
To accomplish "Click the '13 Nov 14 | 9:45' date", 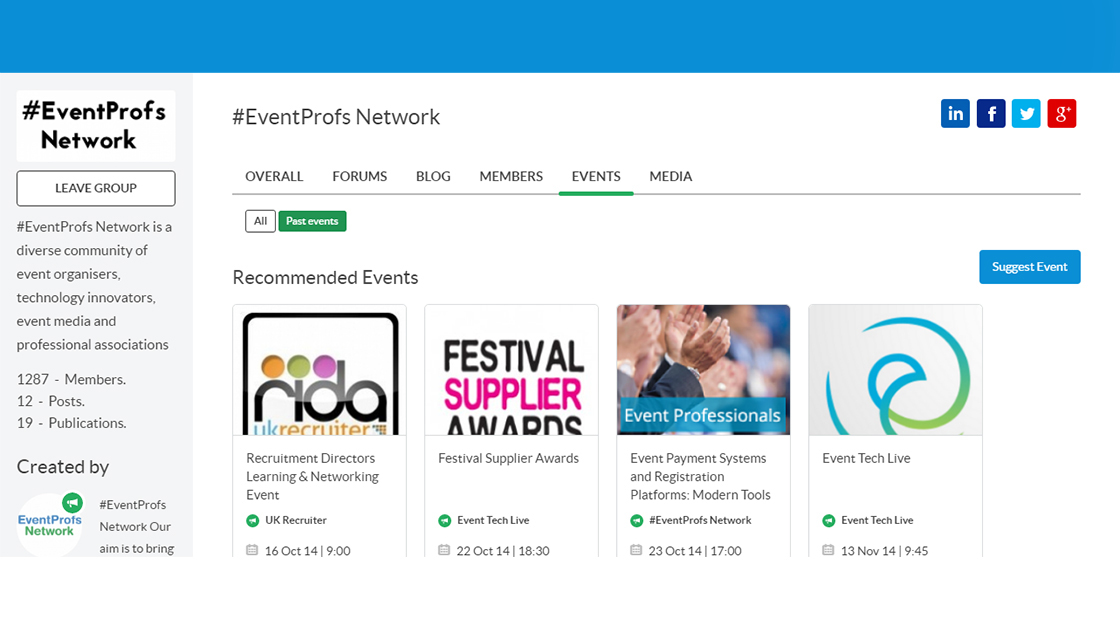I will [x=884, y=551].
